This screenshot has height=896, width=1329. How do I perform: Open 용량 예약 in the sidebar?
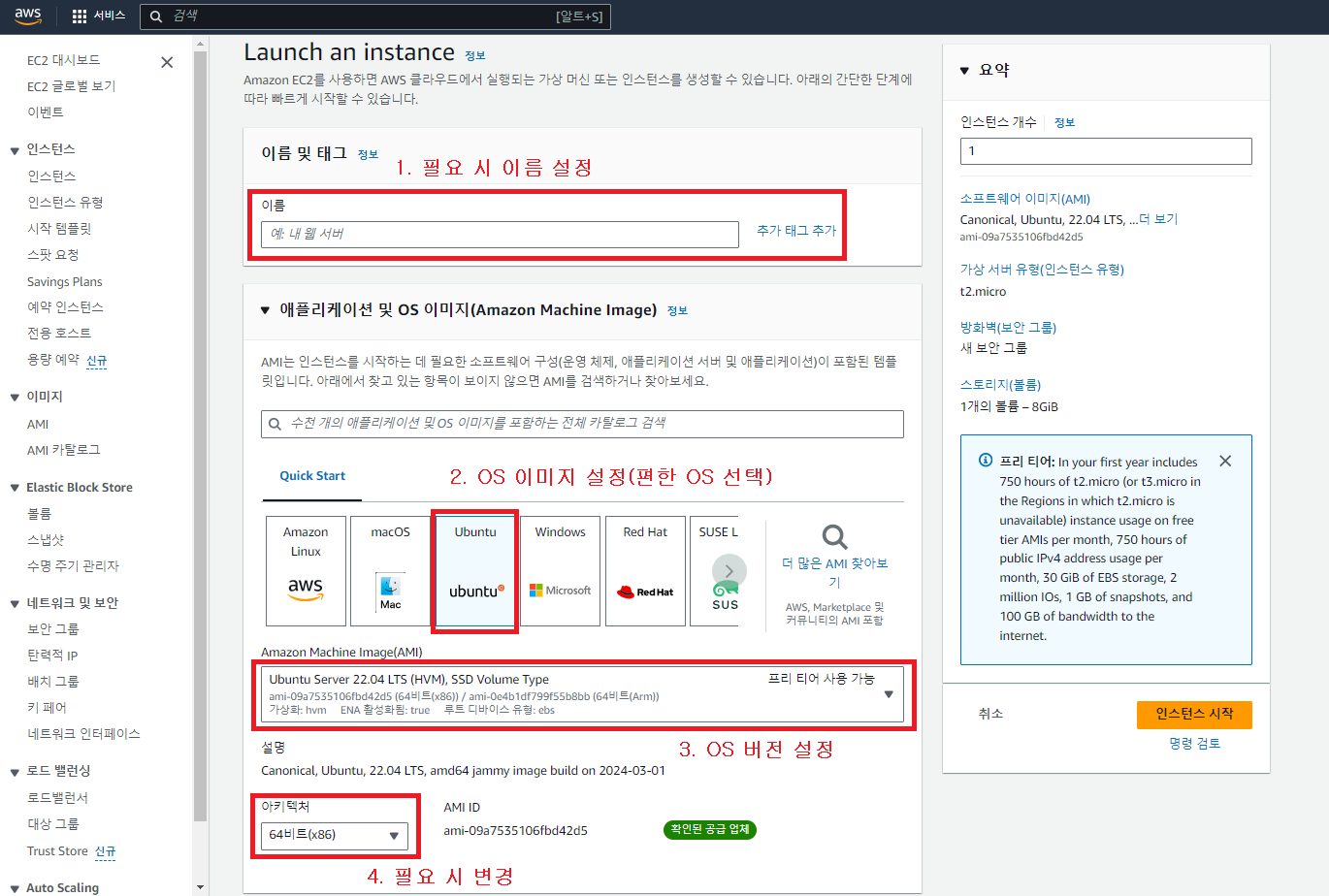click(x=53, y=360)
